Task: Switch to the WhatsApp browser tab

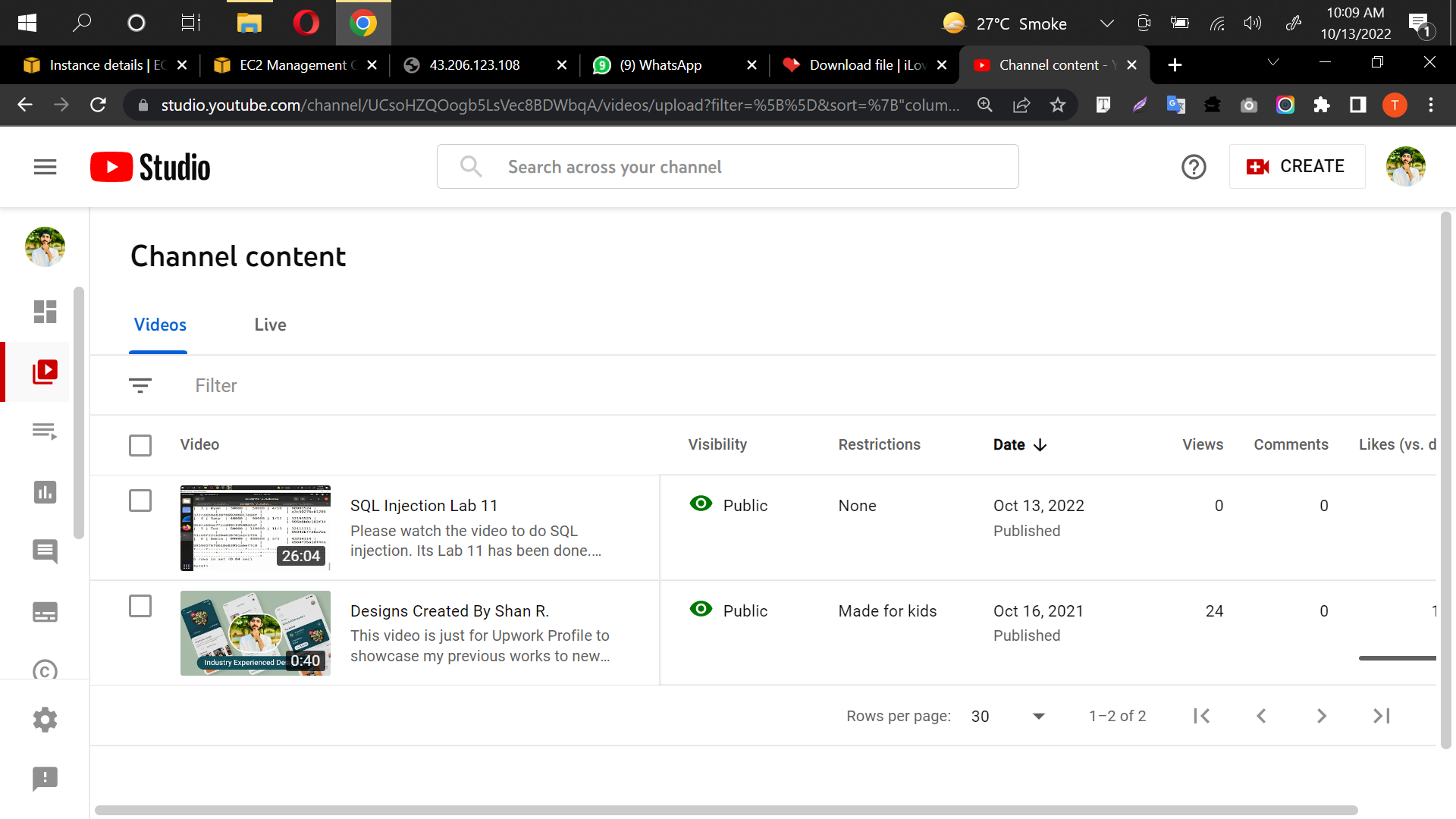Action: 660,65
